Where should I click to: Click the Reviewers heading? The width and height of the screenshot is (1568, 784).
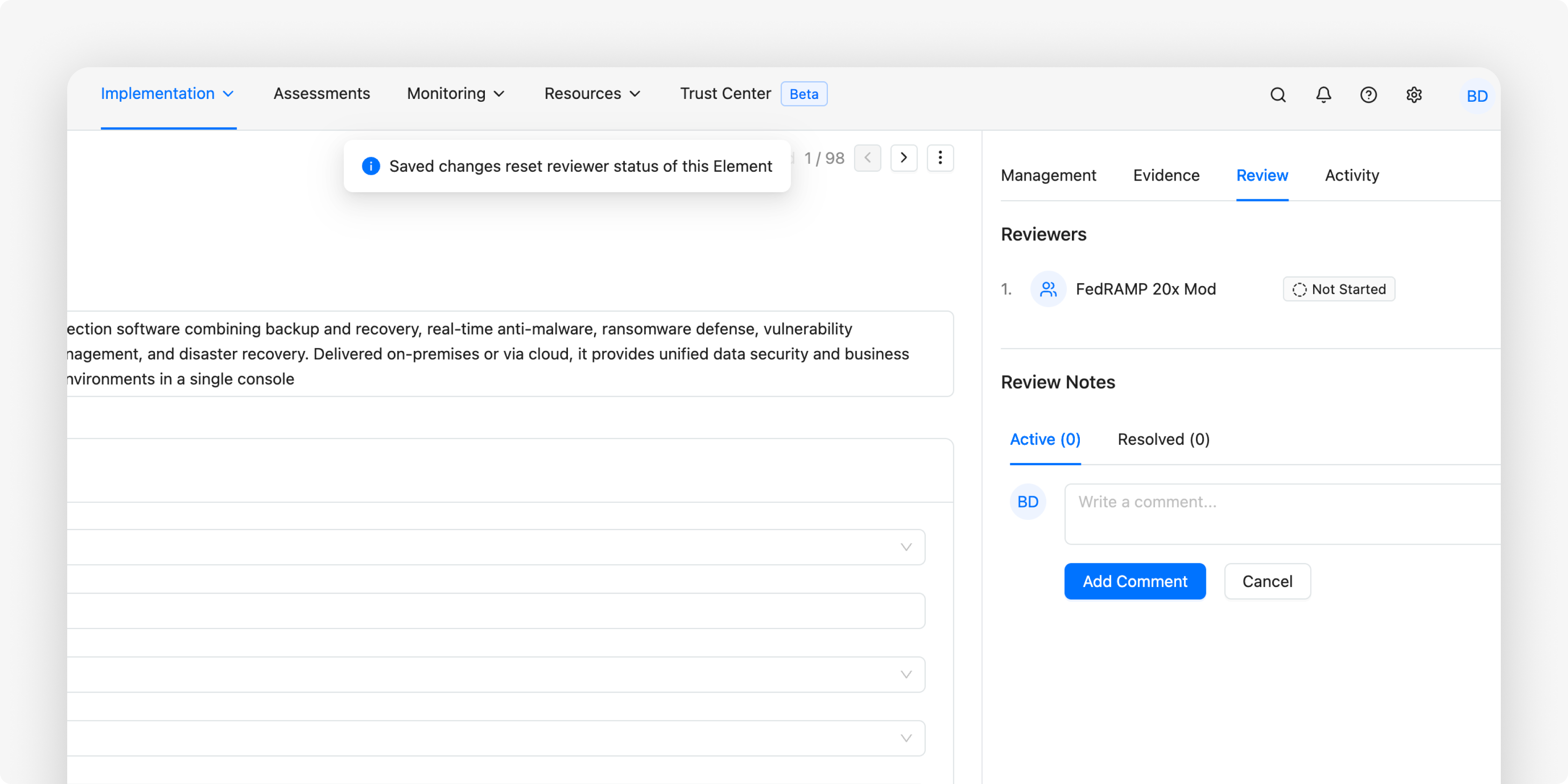coord(1043,234)
